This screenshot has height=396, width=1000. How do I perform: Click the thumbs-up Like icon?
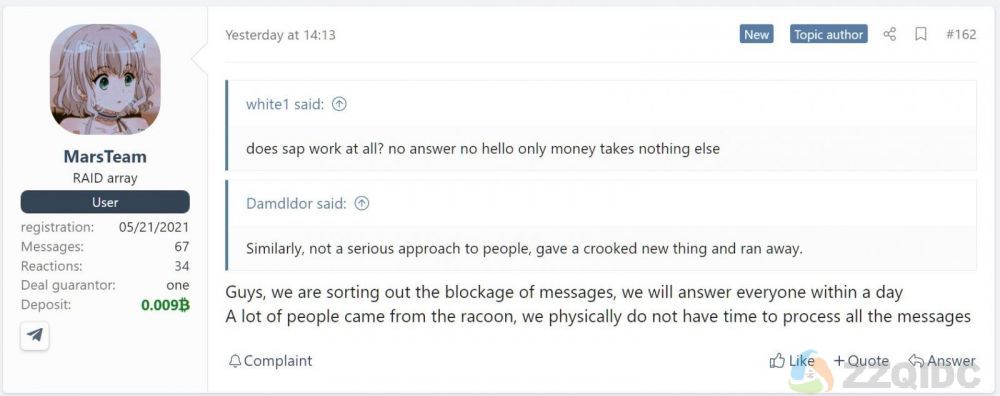777,361
